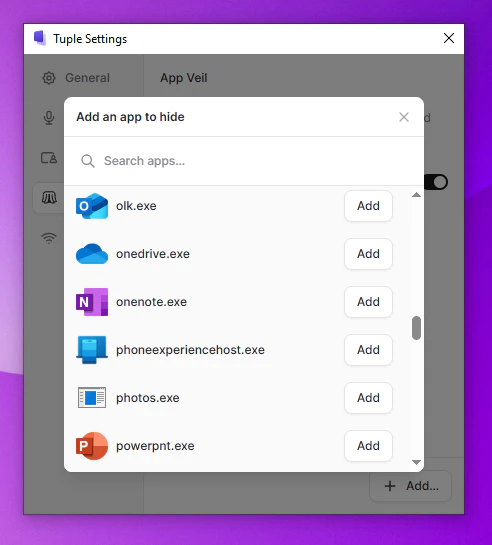The height and width of the screenshot is (545, 492).
Task: Add olk.exe to hidden apps
Action: pyautogui.click(x=368, y=206)
